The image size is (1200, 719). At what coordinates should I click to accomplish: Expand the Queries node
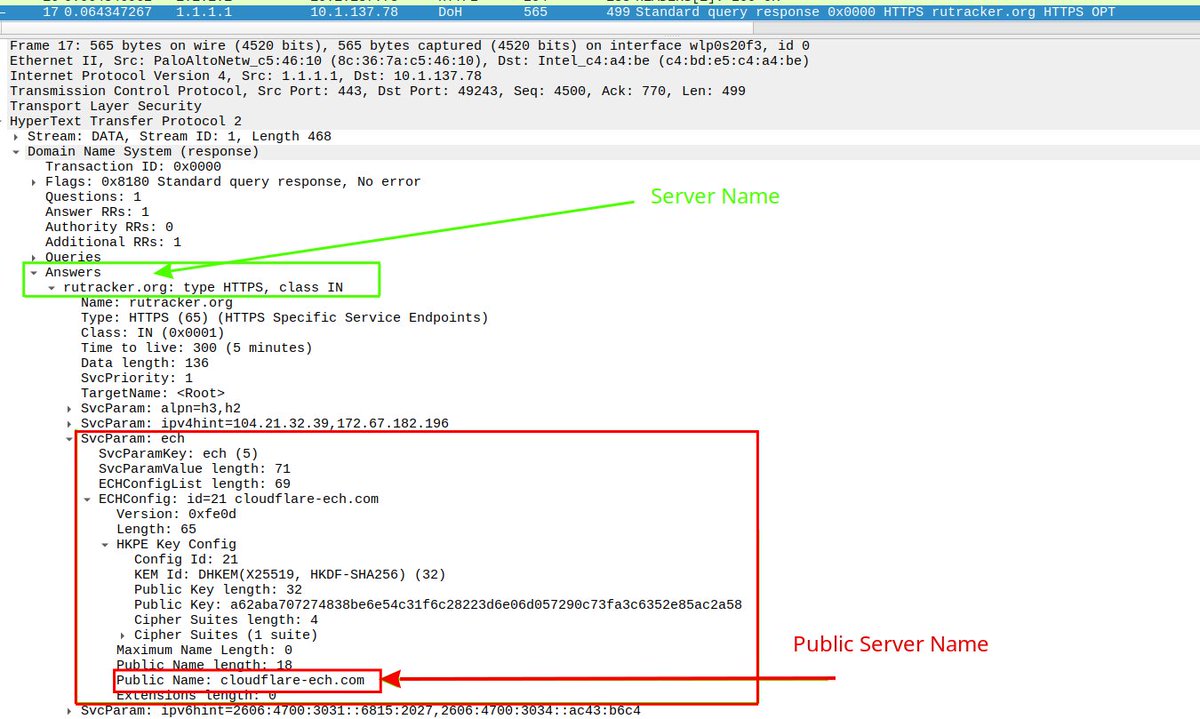[x=34, y=257]
